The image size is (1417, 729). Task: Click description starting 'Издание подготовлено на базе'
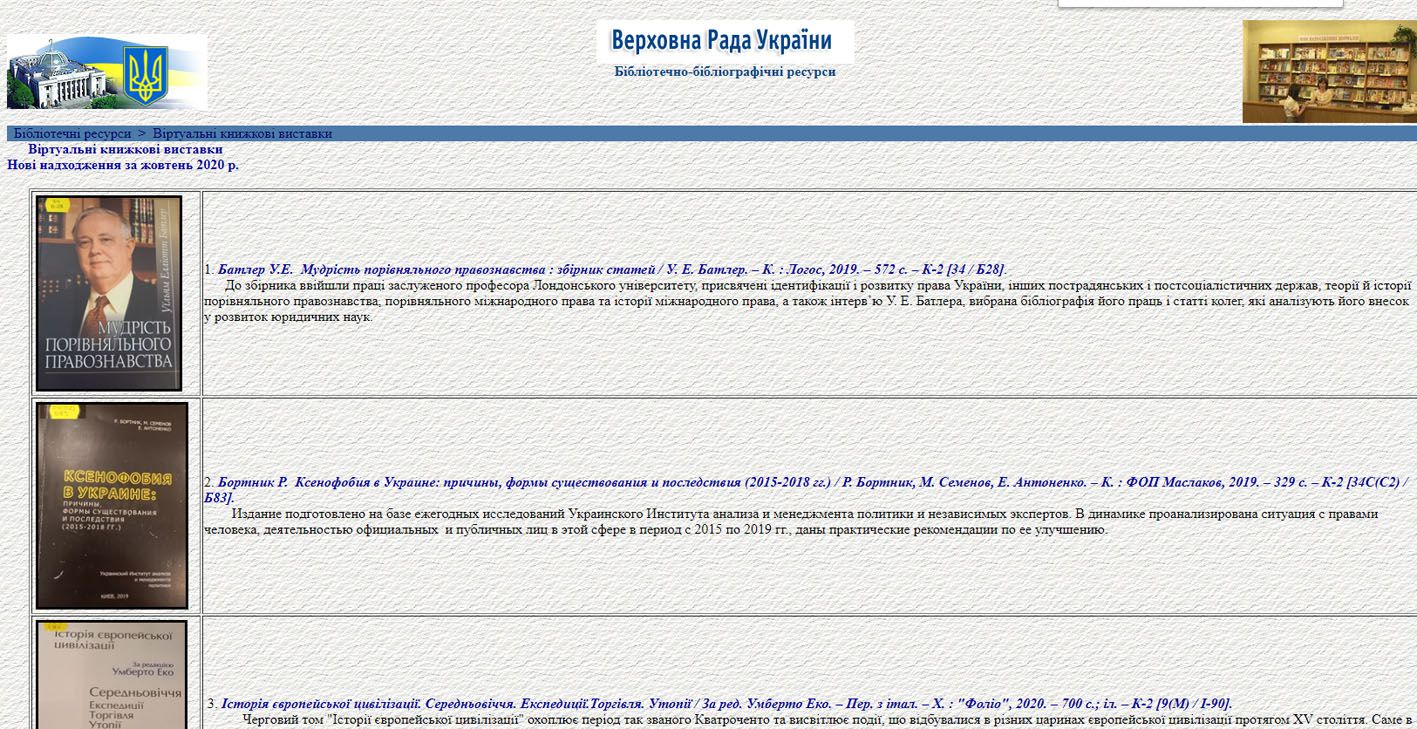[792, 522]
